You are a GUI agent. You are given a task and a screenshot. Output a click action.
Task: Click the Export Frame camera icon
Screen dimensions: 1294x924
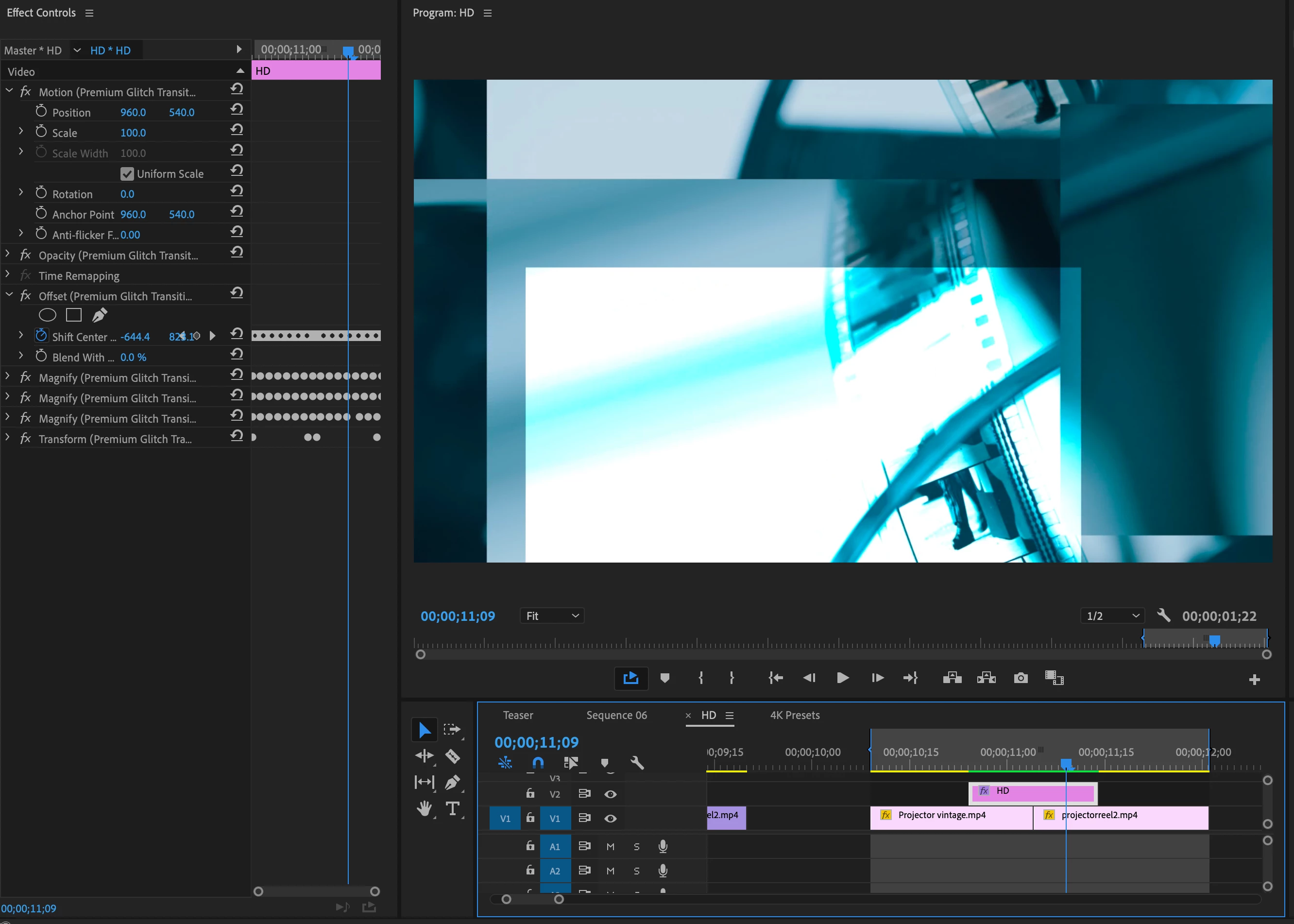[1021, 678]
